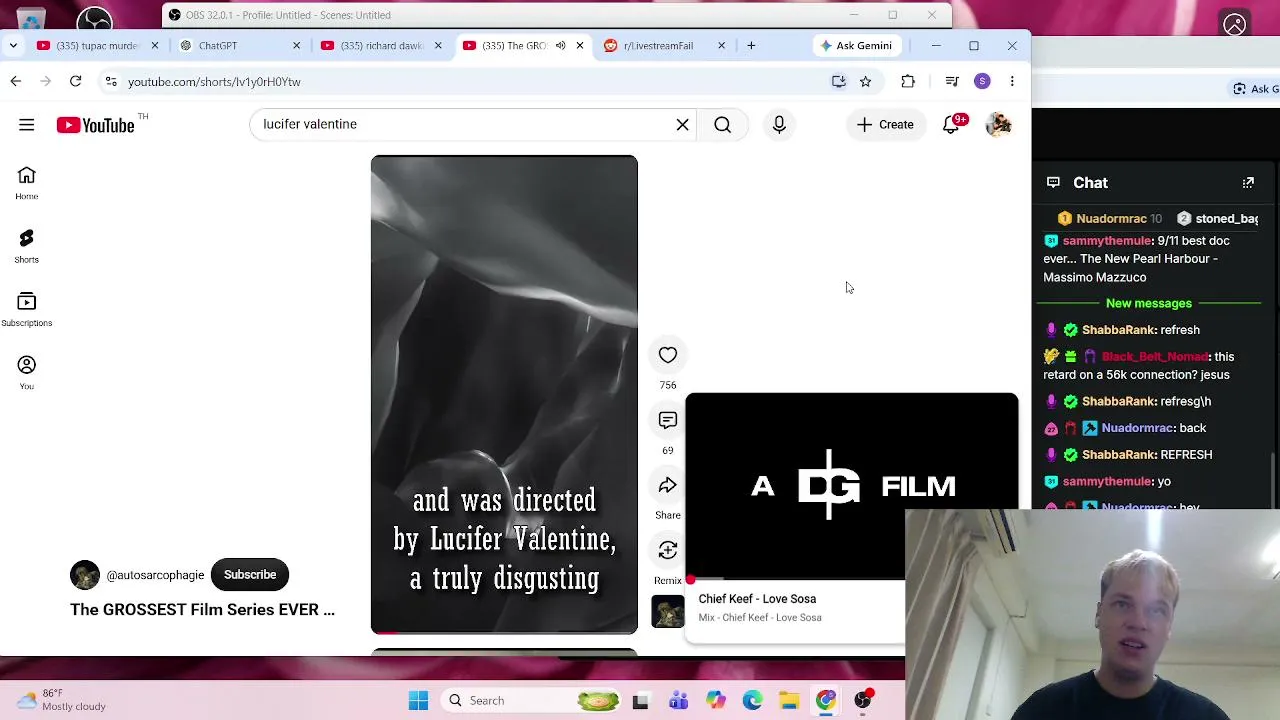Viewport: 1280px width, 720px height.
Task: Open the You section in sidebar
Action: click(27, 373)
